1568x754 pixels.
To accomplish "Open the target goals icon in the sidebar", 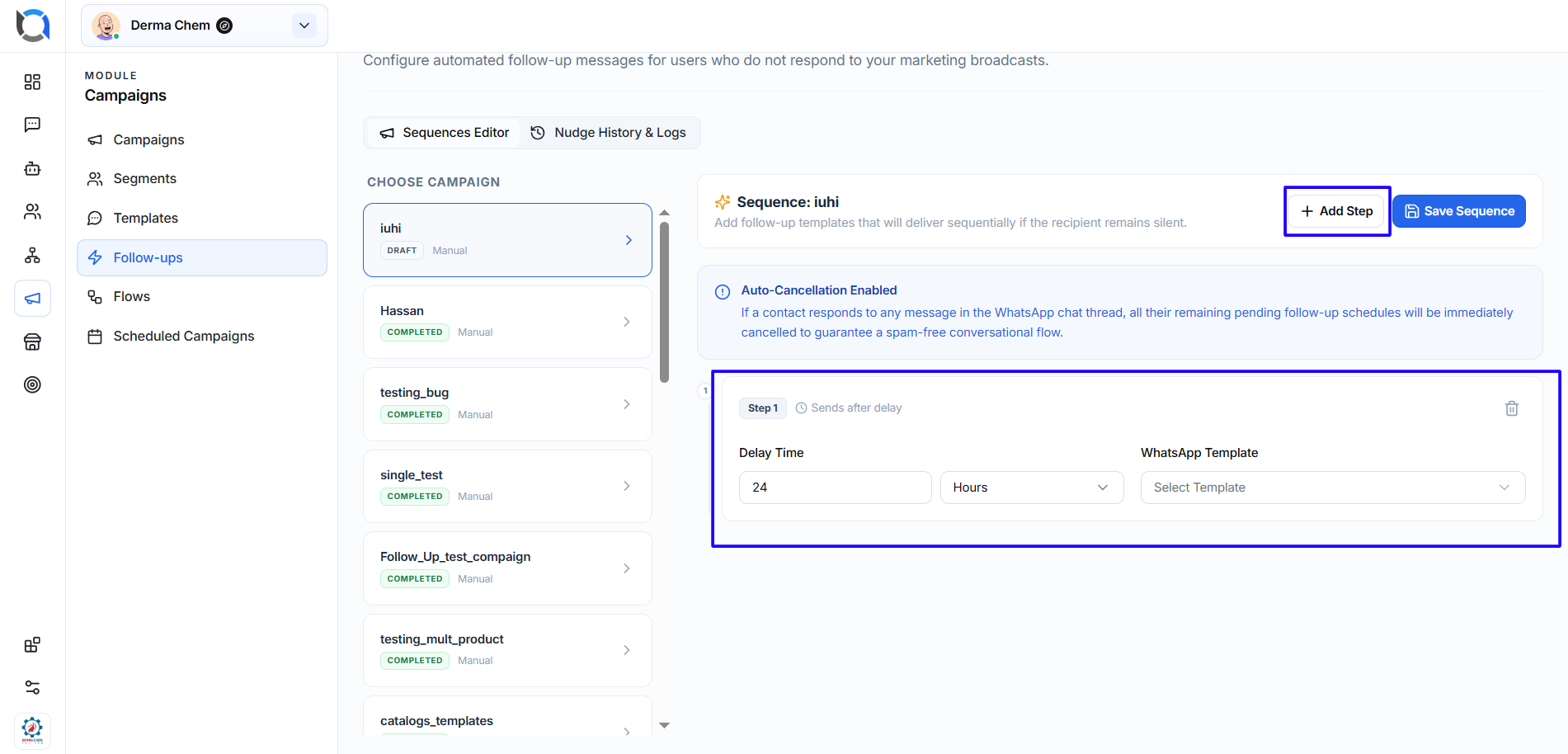I will click(32, 384).
